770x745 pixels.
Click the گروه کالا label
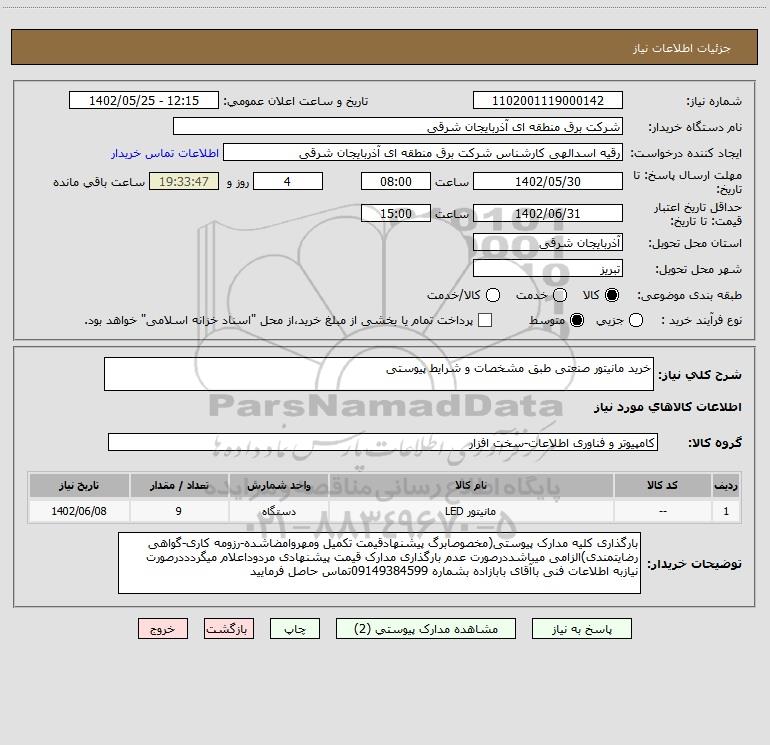pos(715,442)
